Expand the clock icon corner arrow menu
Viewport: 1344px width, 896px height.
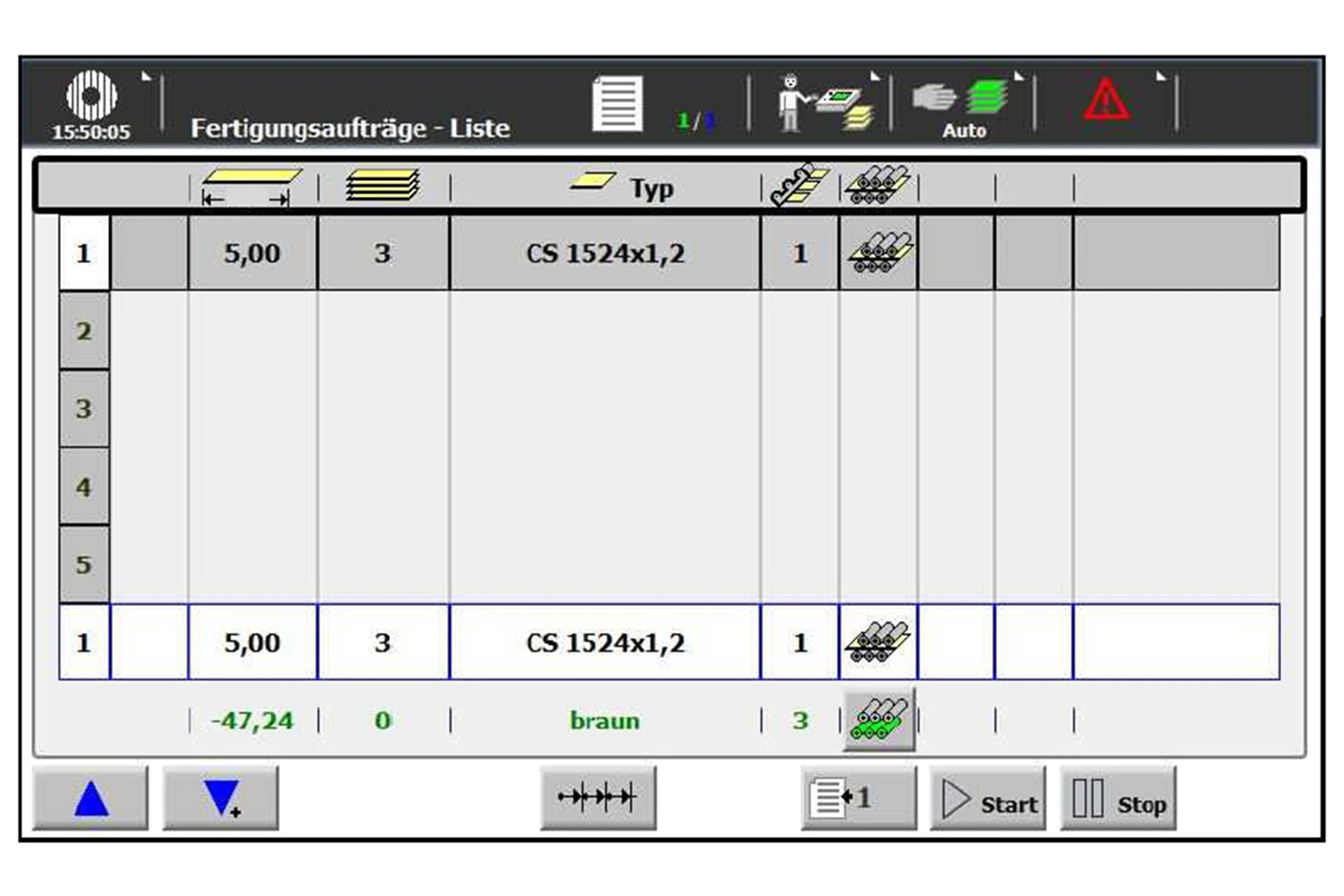click(146, 77)
